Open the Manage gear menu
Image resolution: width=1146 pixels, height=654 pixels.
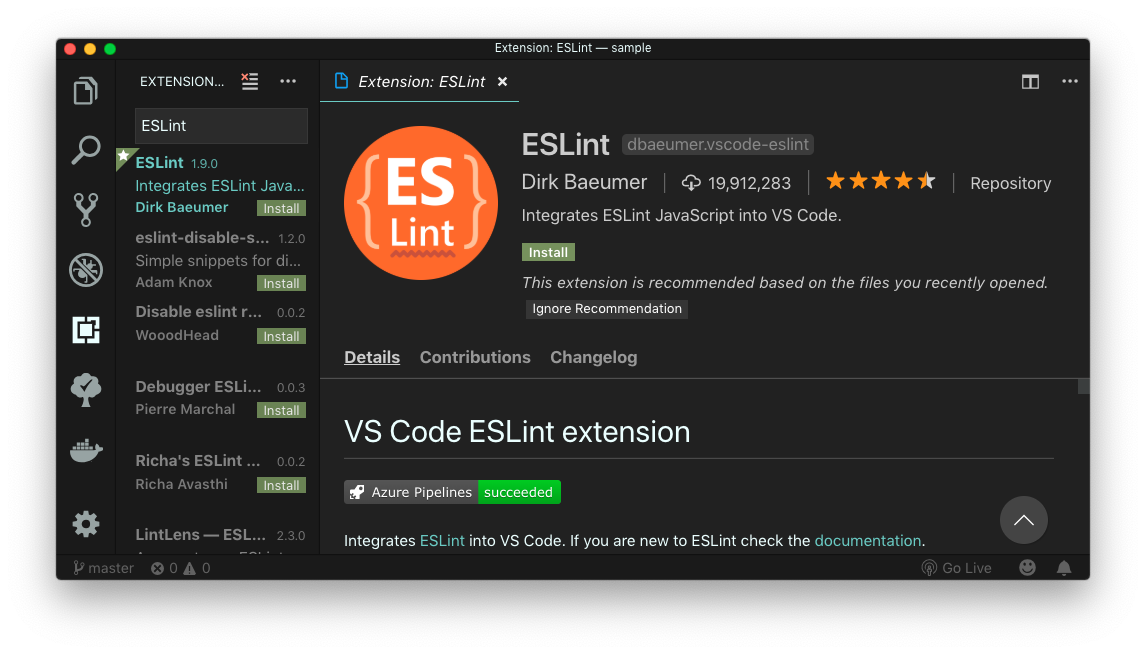click(x=86, y=524)
